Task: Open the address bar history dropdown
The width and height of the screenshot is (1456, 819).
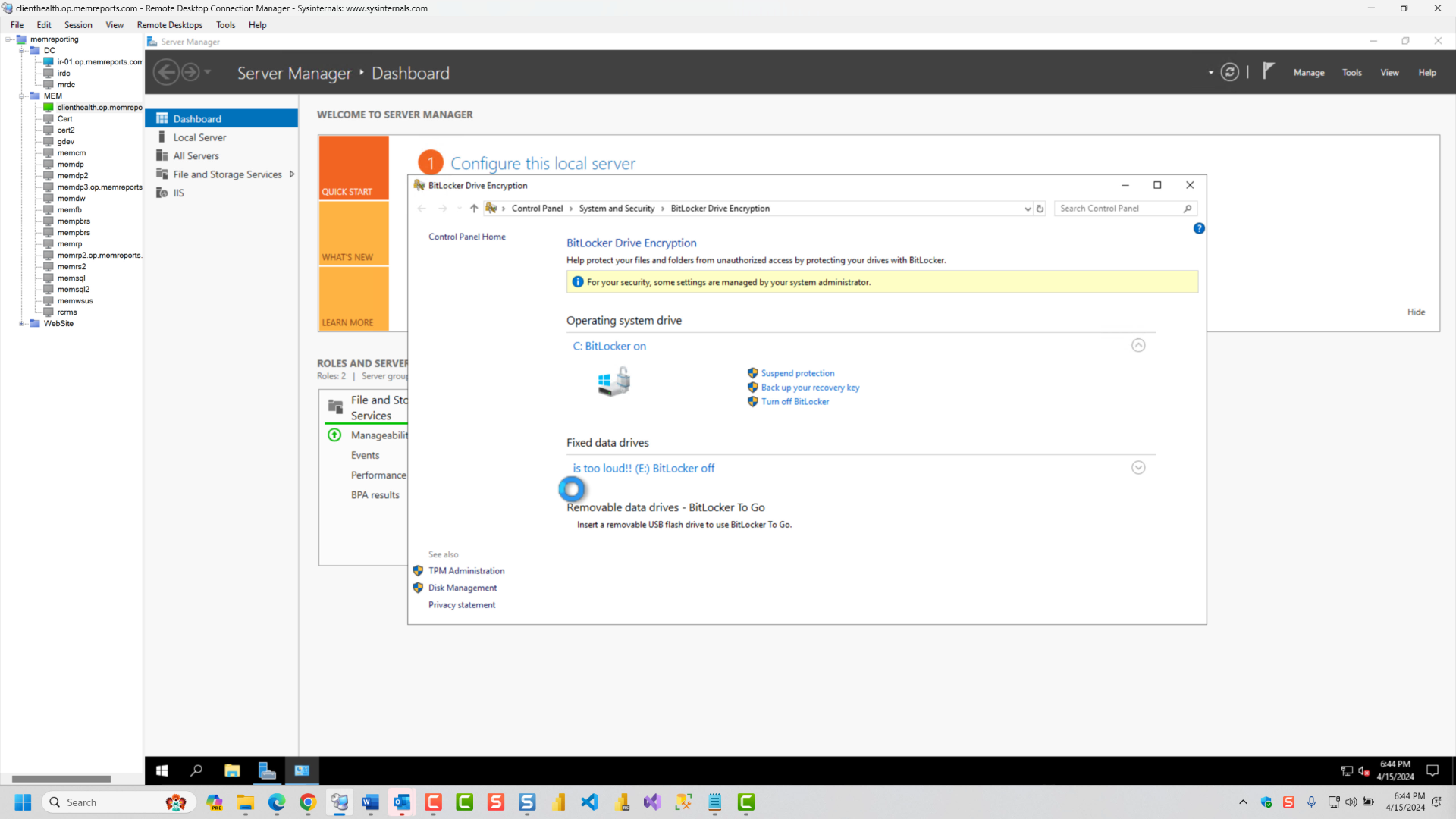Action: (x=1028, y=209)
